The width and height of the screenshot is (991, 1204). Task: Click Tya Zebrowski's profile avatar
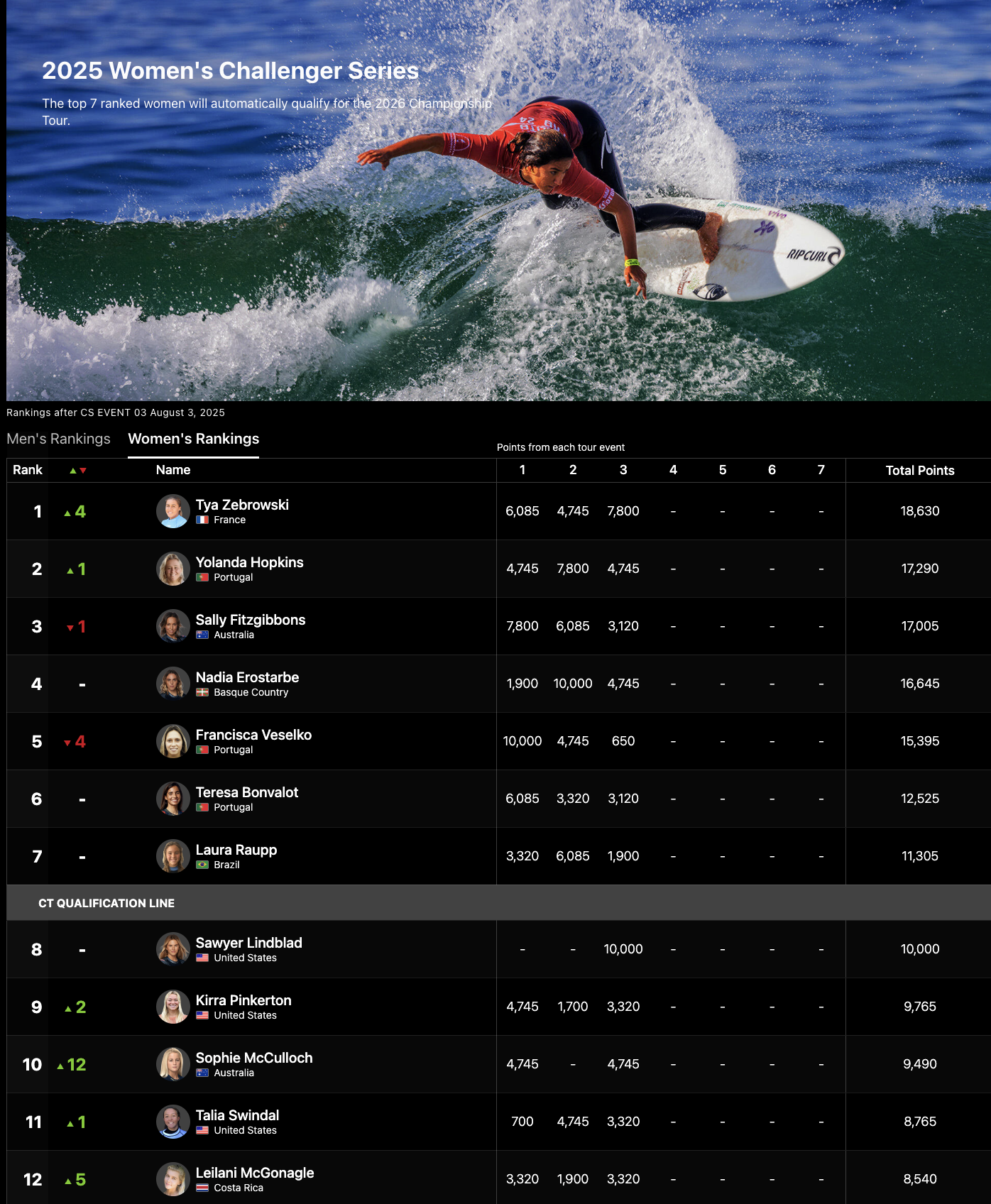pos(173,511)
